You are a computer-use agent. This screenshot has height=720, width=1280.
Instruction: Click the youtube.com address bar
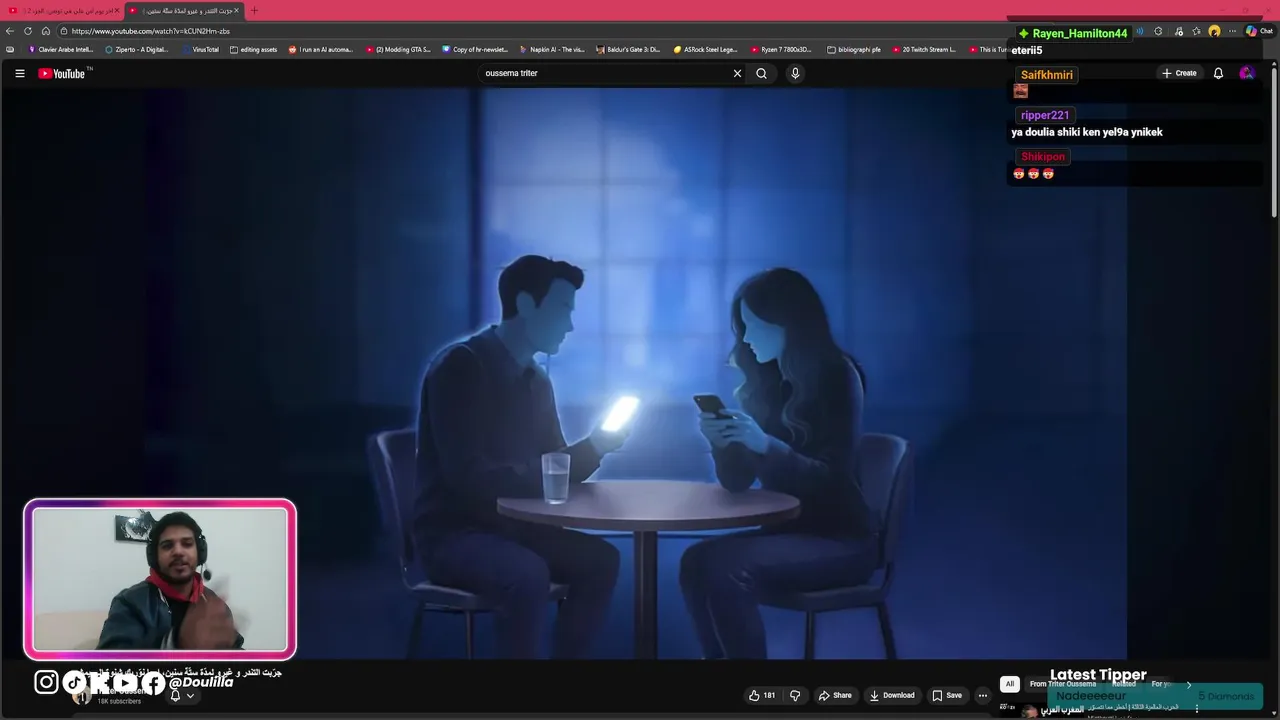(x=530, y=31)
